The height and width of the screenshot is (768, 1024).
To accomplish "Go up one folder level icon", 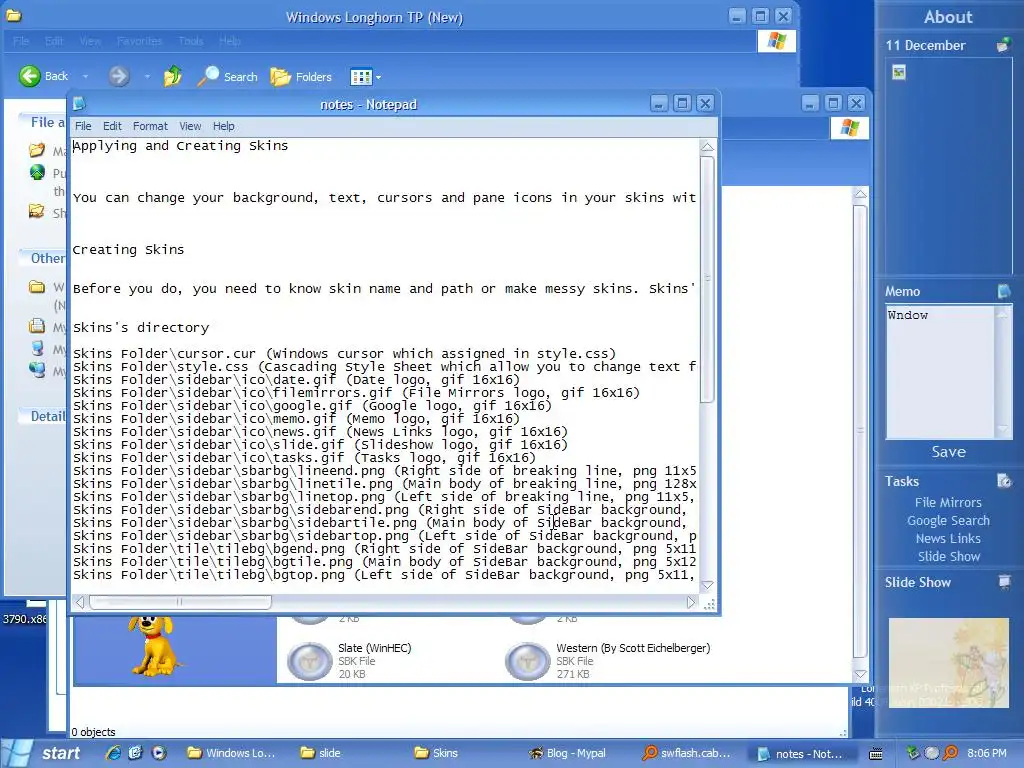I will (x=172, y=76).
